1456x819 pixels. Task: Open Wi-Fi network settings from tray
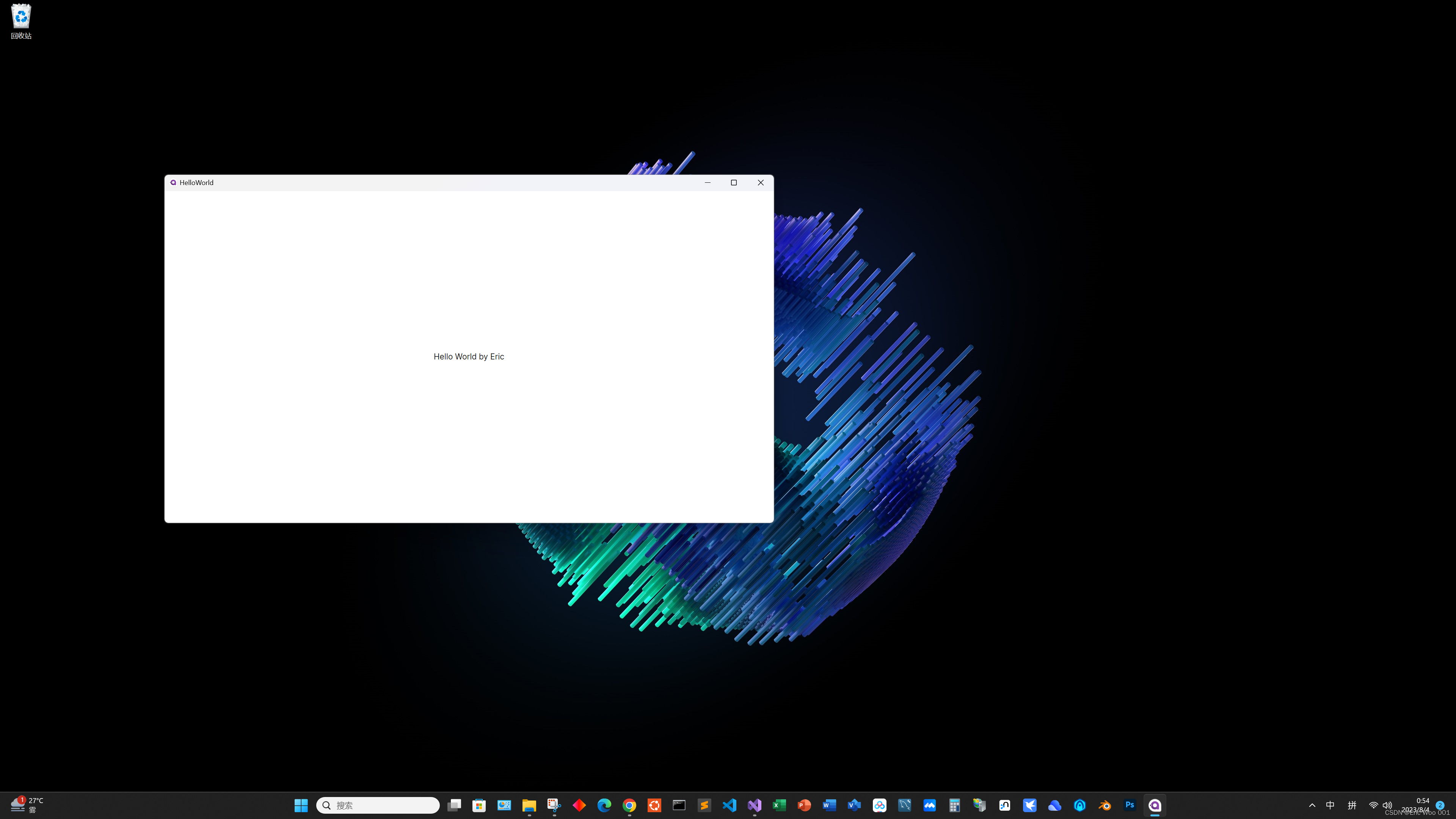[1374, 805]
